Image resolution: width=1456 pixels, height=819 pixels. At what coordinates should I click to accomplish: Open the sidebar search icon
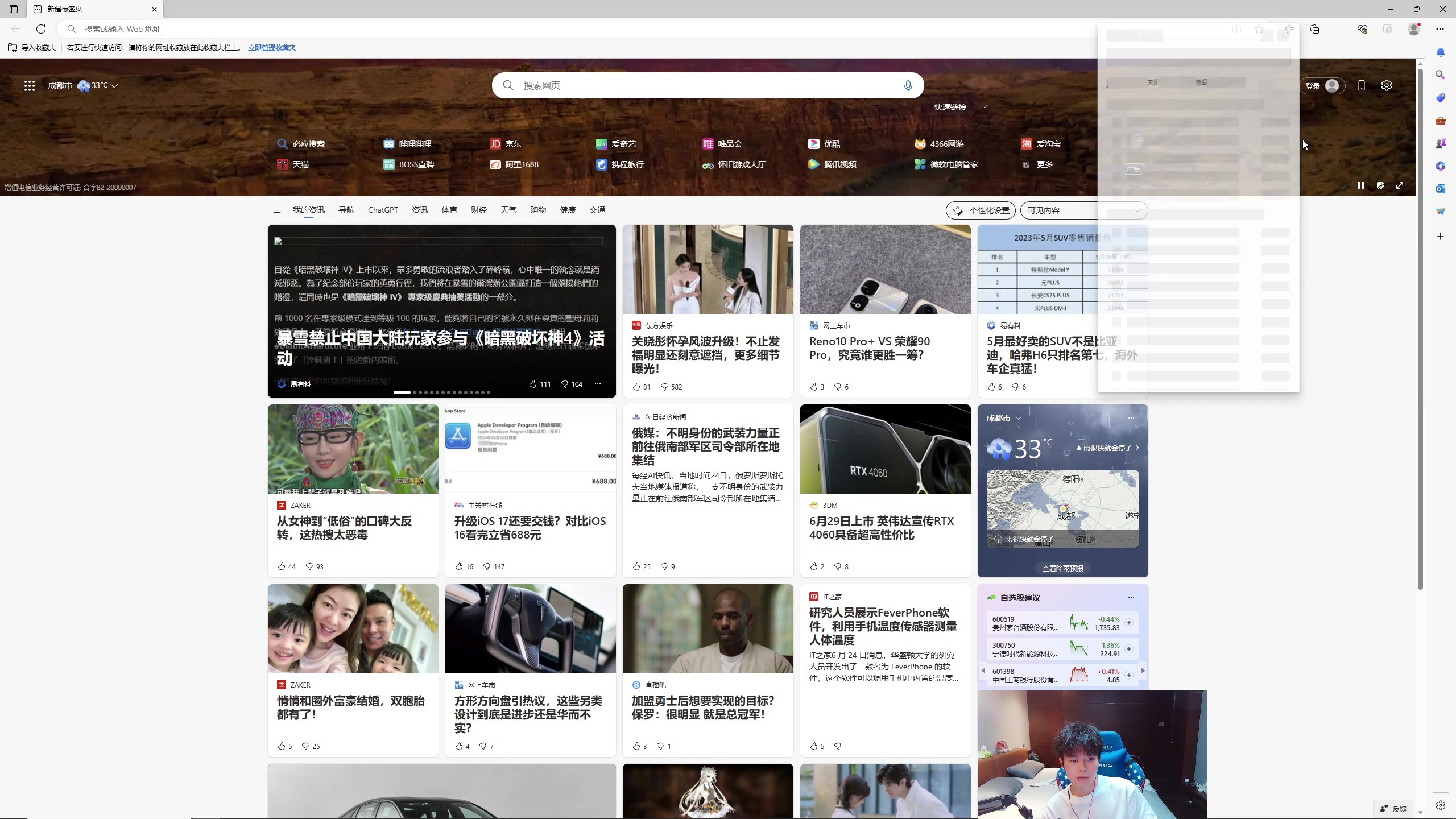(1440, 75)
